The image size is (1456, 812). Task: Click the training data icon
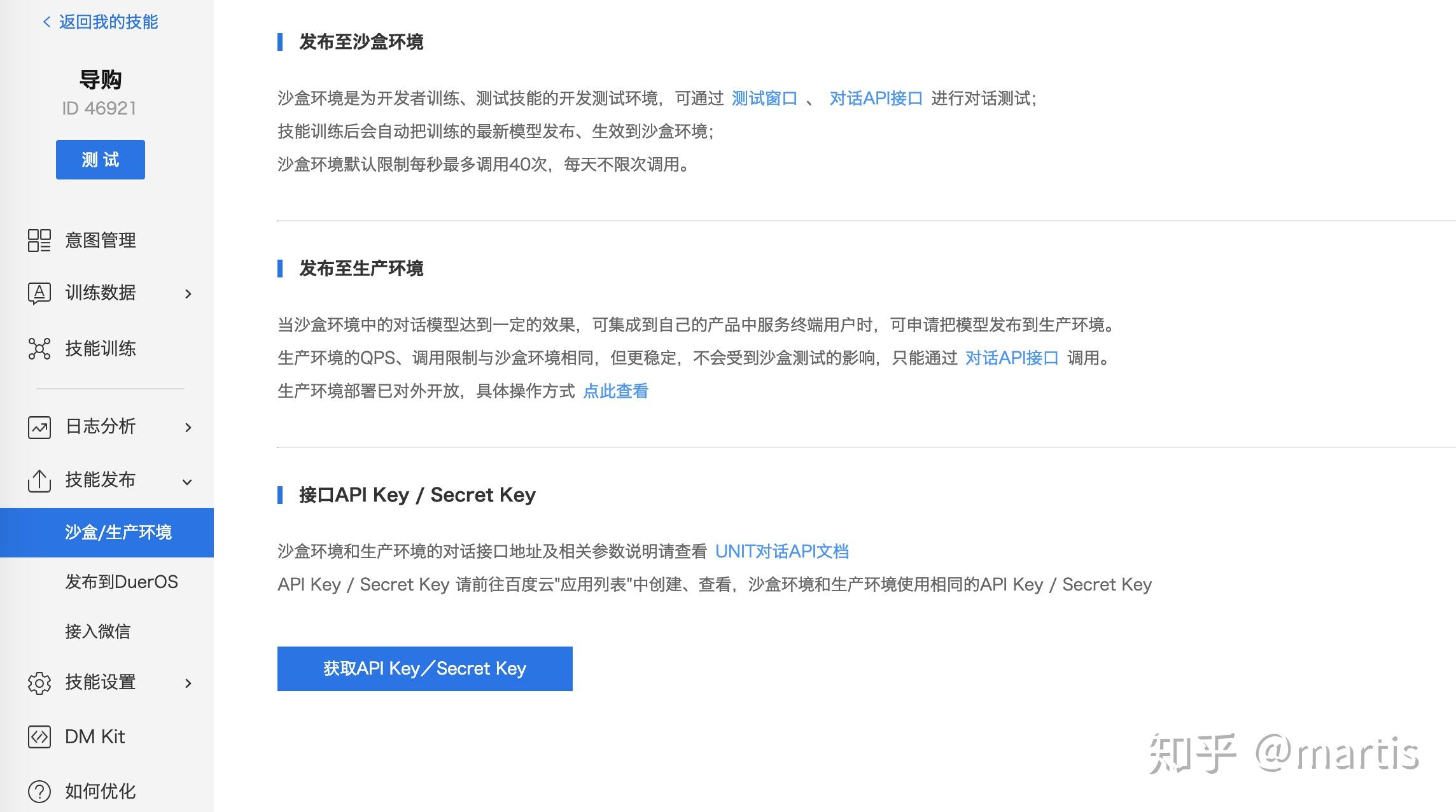tap(39, 293)
